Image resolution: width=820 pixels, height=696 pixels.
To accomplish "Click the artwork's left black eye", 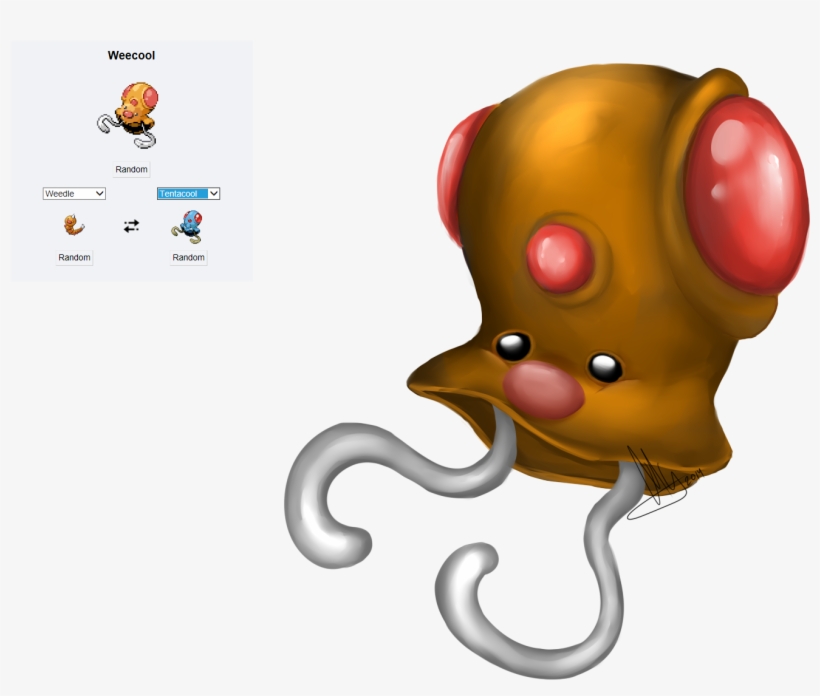I will (x=513, y=346).
